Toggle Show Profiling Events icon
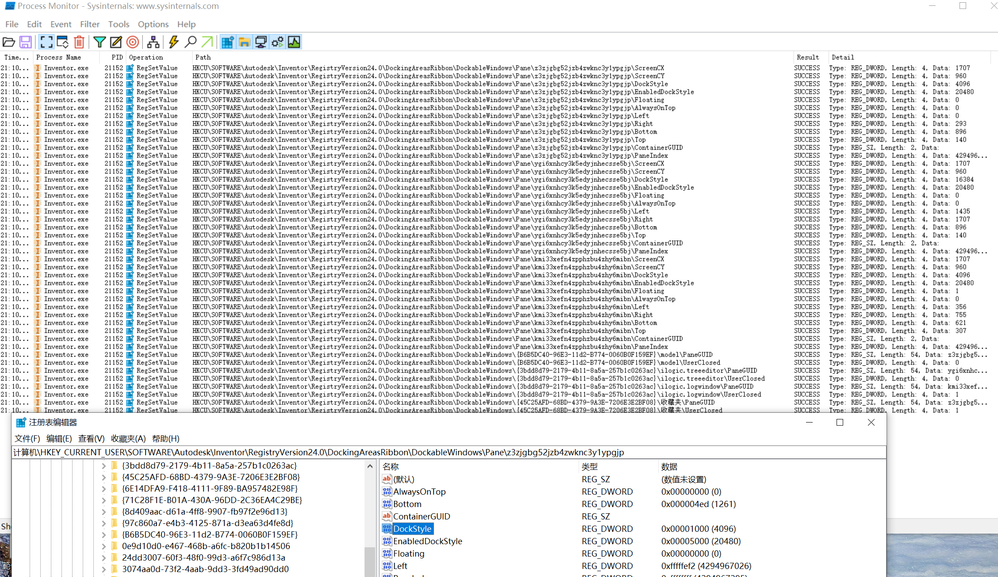Screen dimensions: 998x577 click(294, 43)
